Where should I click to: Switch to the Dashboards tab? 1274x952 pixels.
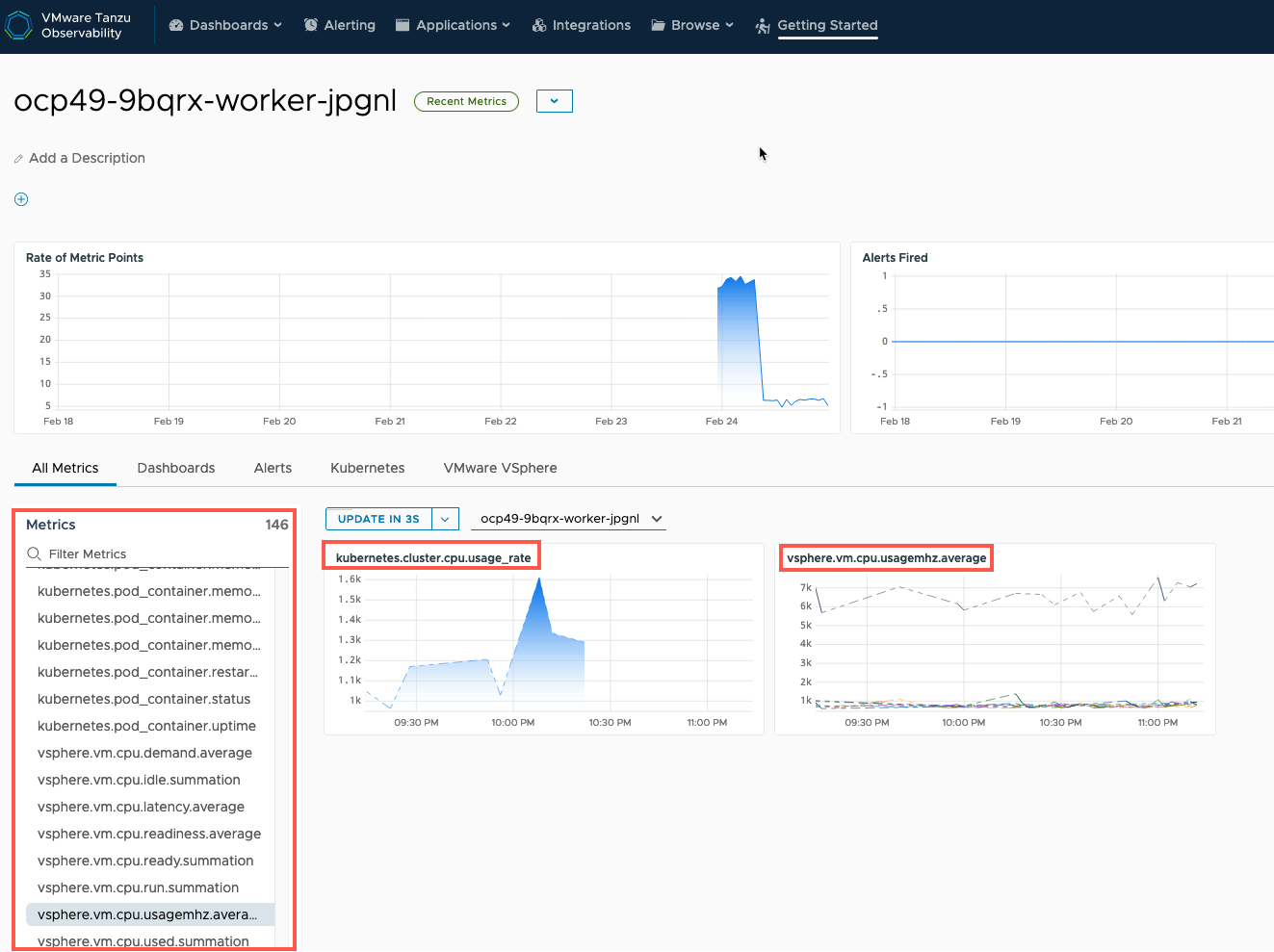point(176,468)
